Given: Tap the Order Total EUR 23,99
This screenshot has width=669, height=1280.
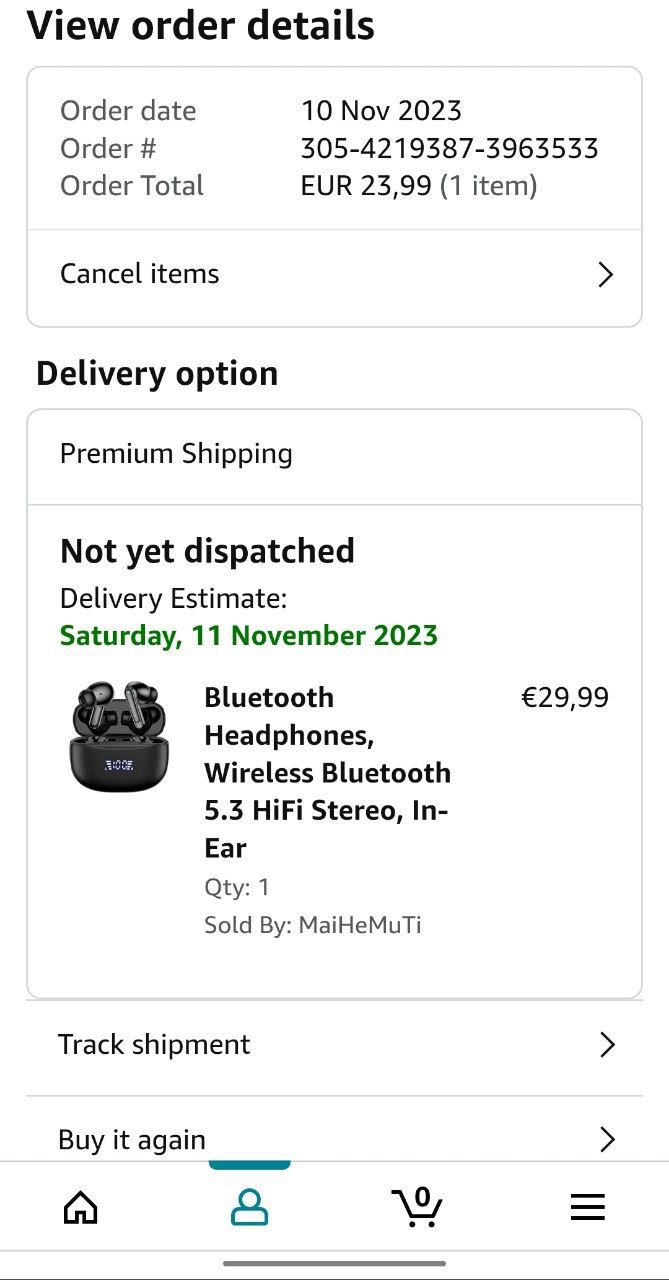Looking at the screenshot, I should (418, 186).
